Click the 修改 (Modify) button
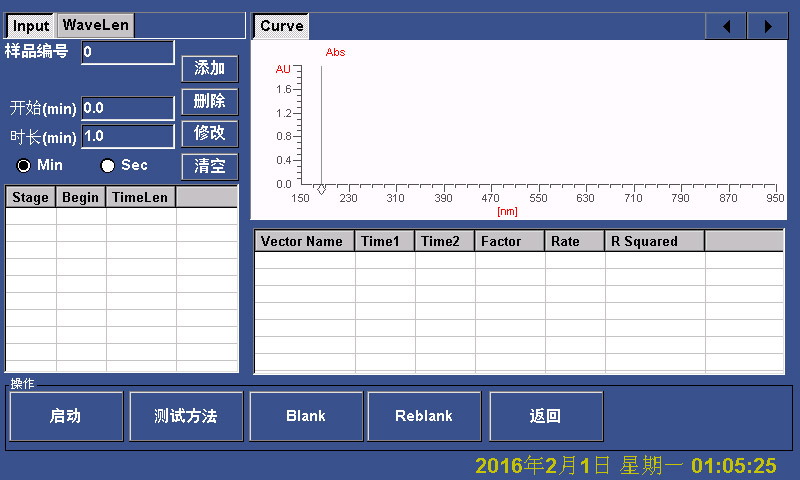 (x=209, y=133)
